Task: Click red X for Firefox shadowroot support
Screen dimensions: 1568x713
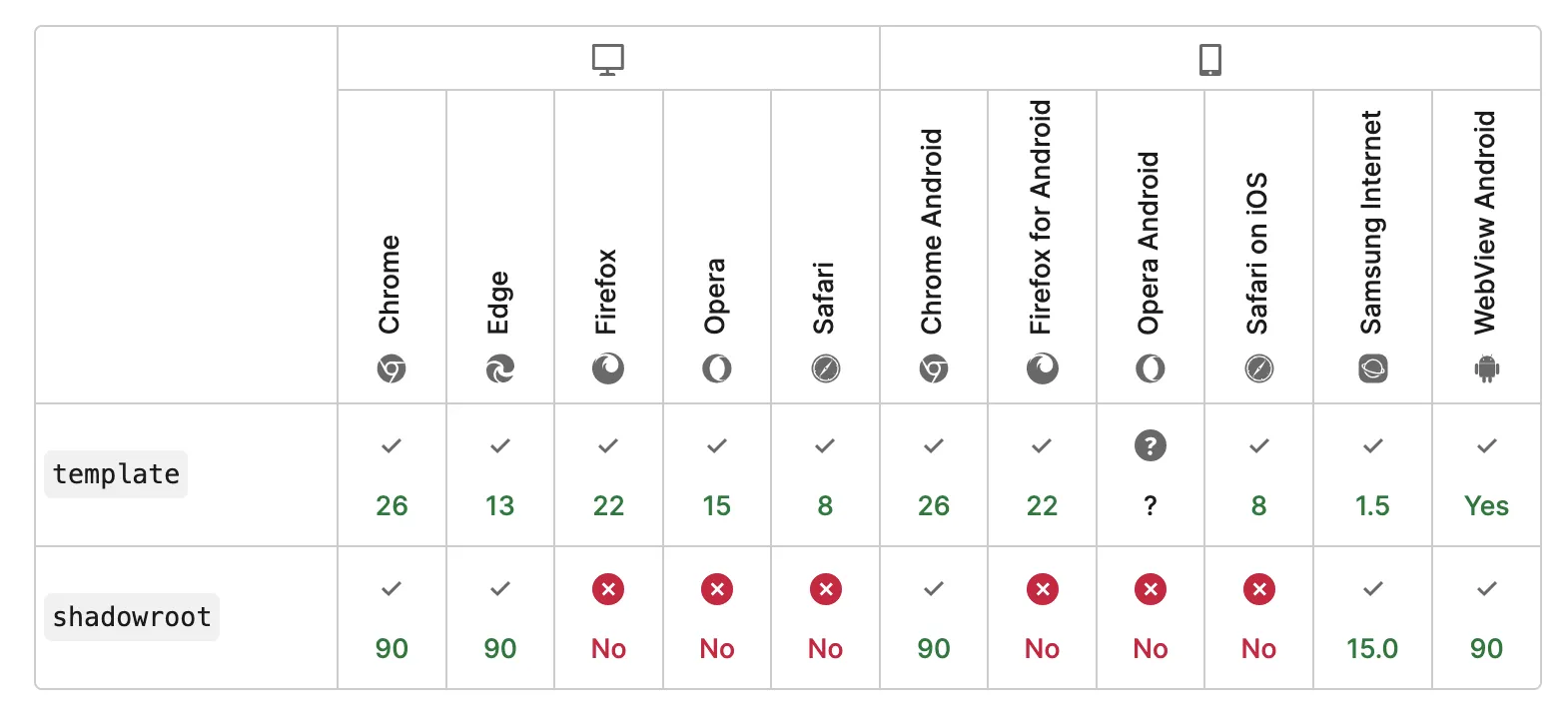Action: [x=607, y=589]
